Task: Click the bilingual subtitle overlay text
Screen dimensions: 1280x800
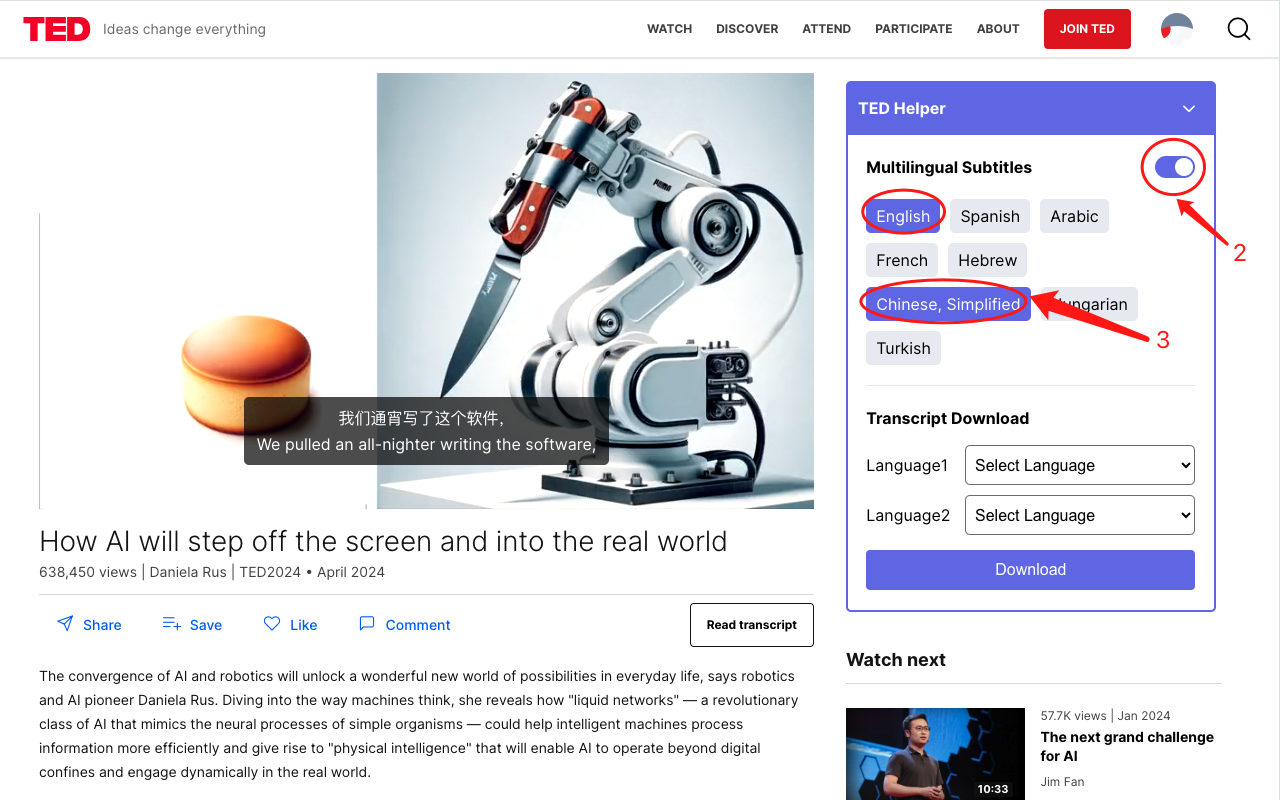Action: [x=426, y=431]
